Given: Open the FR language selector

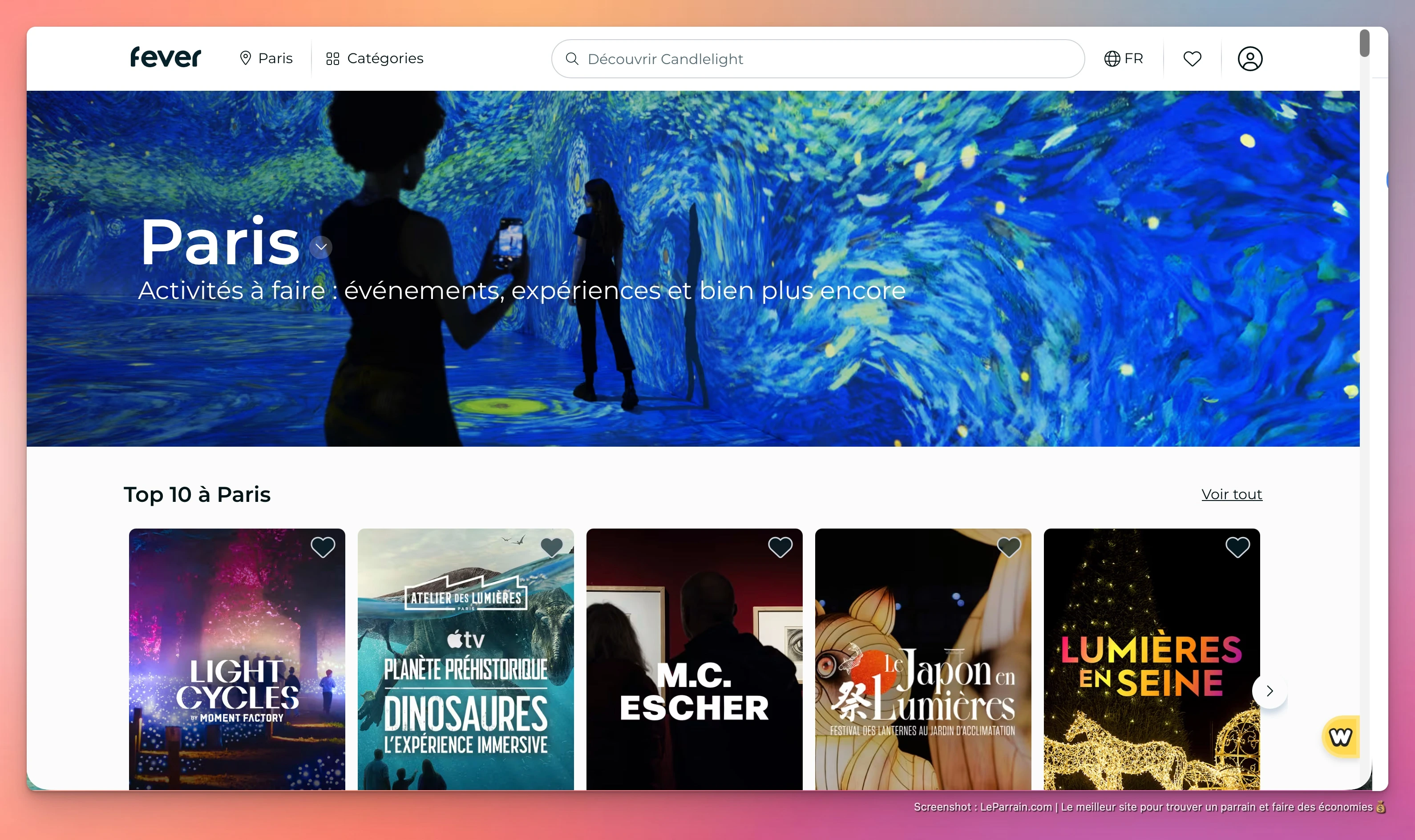Looking at the screenshot, I should [1133, 59].
